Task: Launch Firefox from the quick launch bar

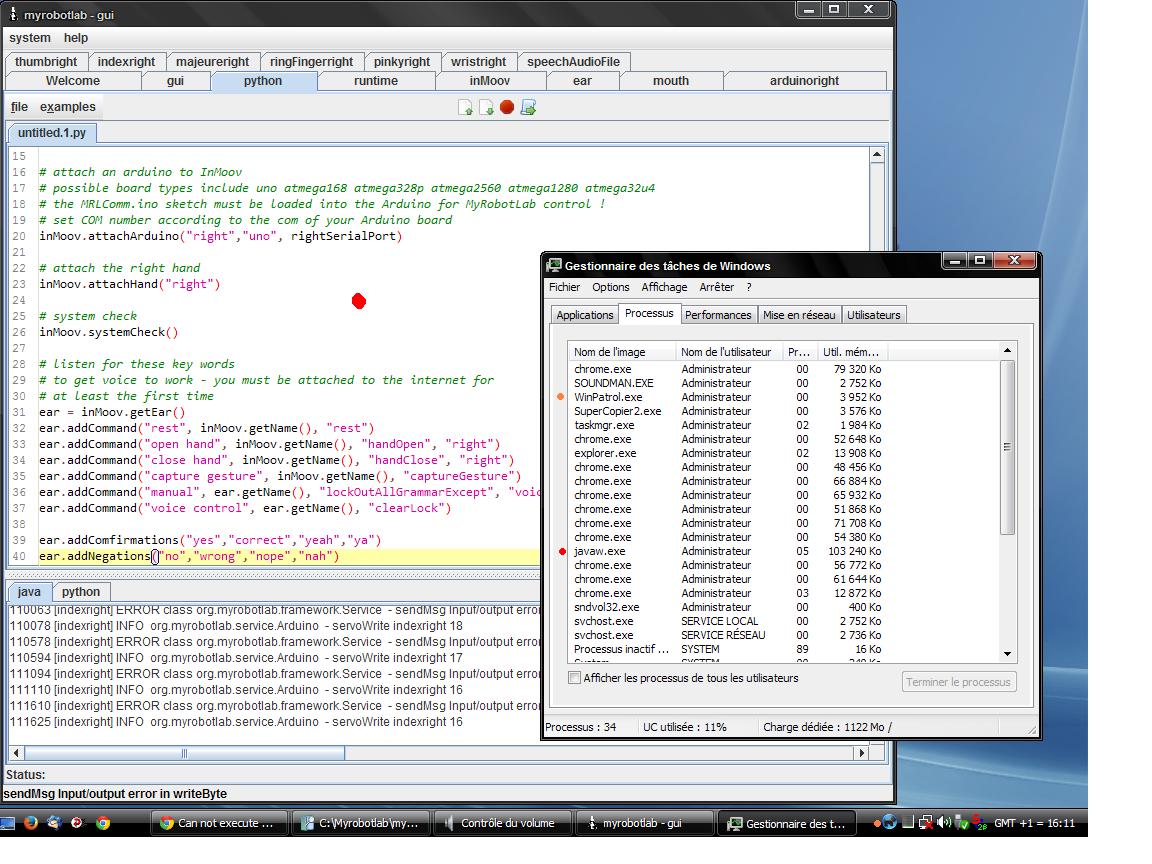Action: pos(30,823)
